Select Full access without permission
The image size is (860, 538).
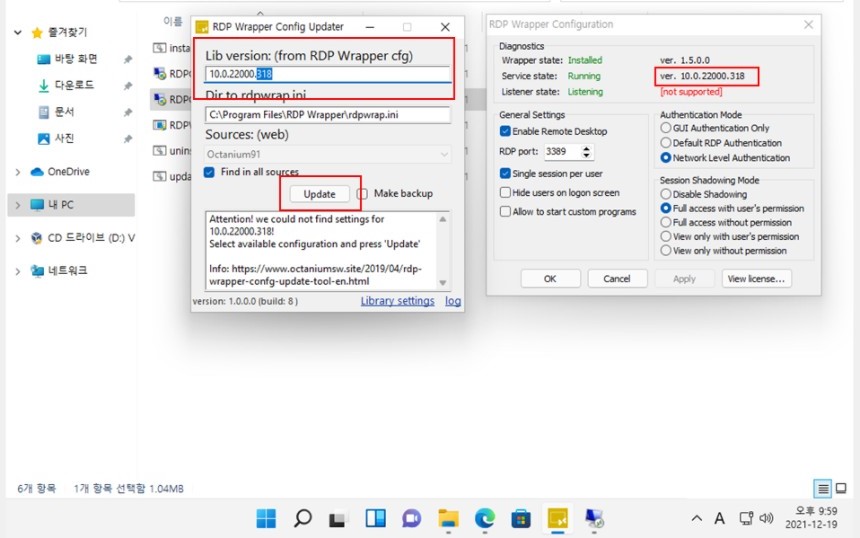665,222
